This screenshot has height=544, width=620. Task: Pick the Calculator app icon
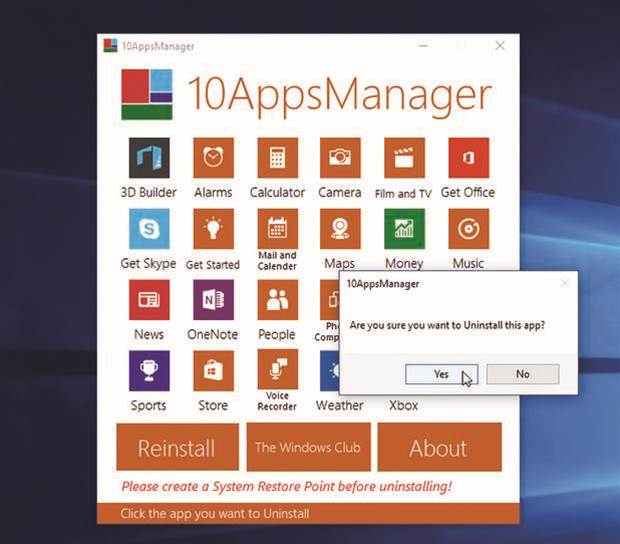[278, 158]
